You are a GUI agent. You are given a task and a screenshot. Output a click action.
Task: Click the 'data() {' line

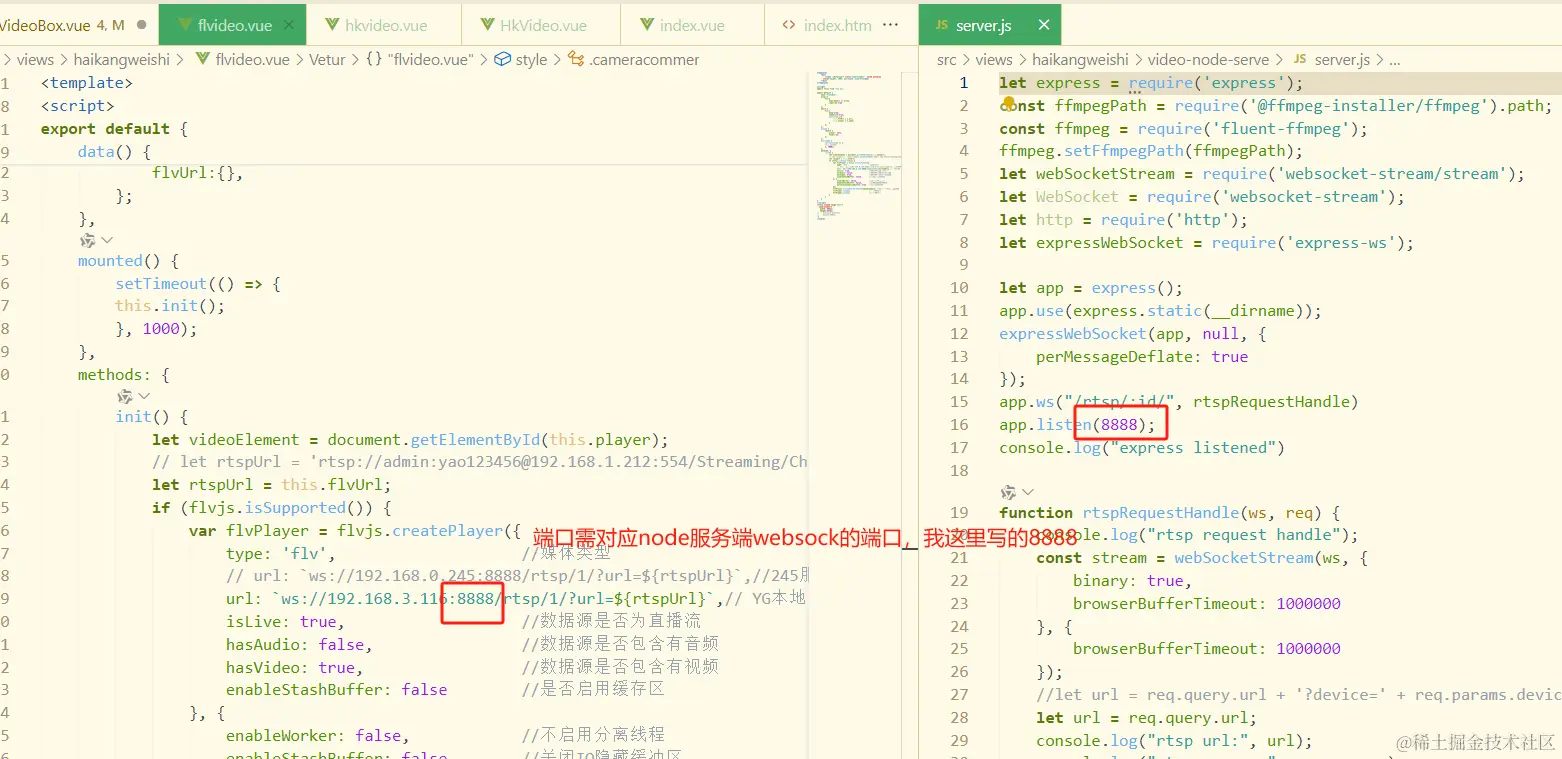coord(114,152)
